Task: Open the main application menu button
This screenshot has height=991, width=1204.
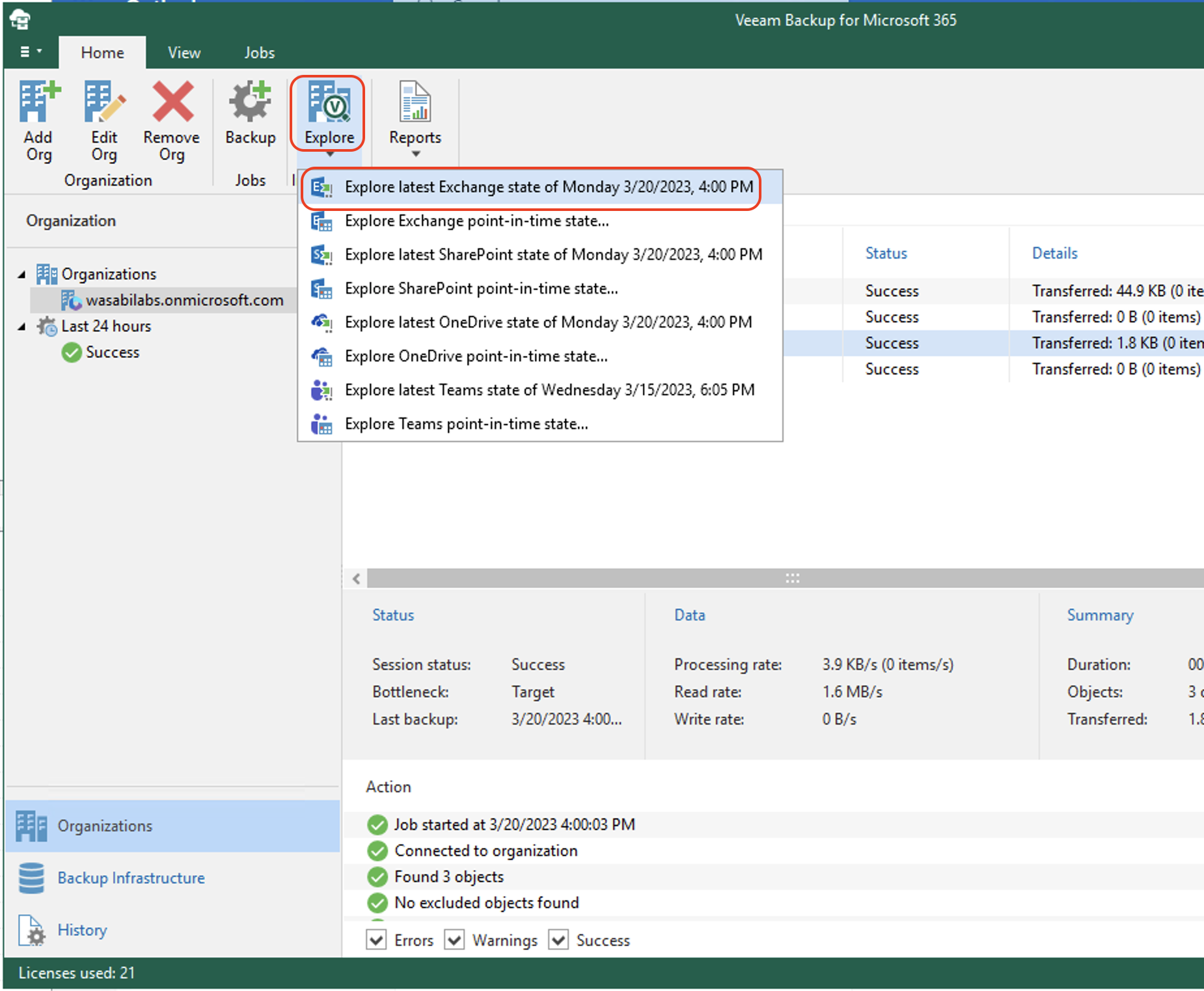Action: pyautogui.click(x=31, y=52)
